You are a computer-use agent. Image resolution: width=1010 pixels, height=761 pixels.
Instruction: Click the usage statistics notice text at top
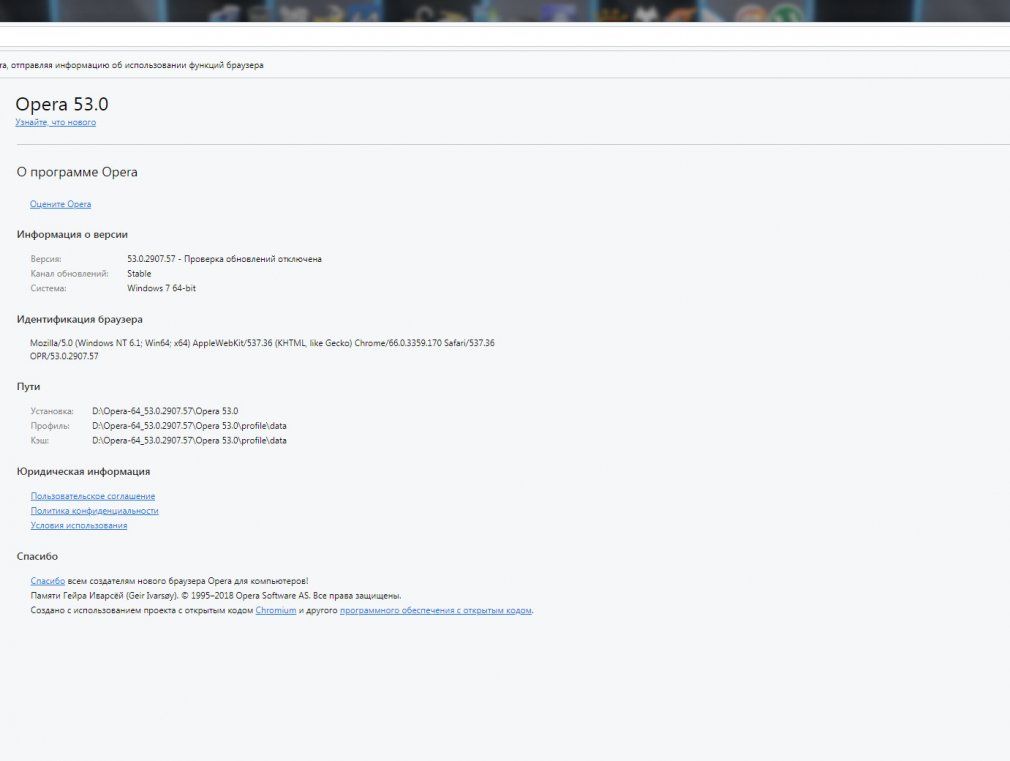point(131,65)
